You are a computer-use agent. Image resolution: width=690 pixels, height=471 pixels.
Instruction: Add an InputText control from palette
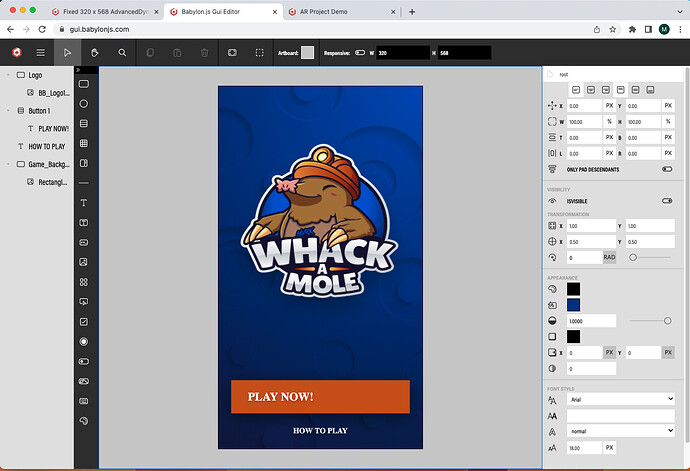(84, 222)
